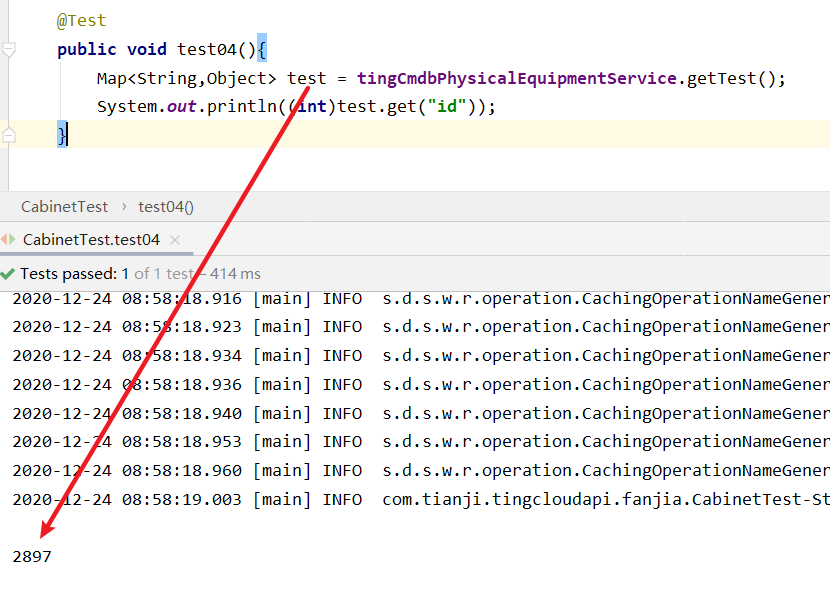
Task: Click the output value 2897
Action: 32,557
